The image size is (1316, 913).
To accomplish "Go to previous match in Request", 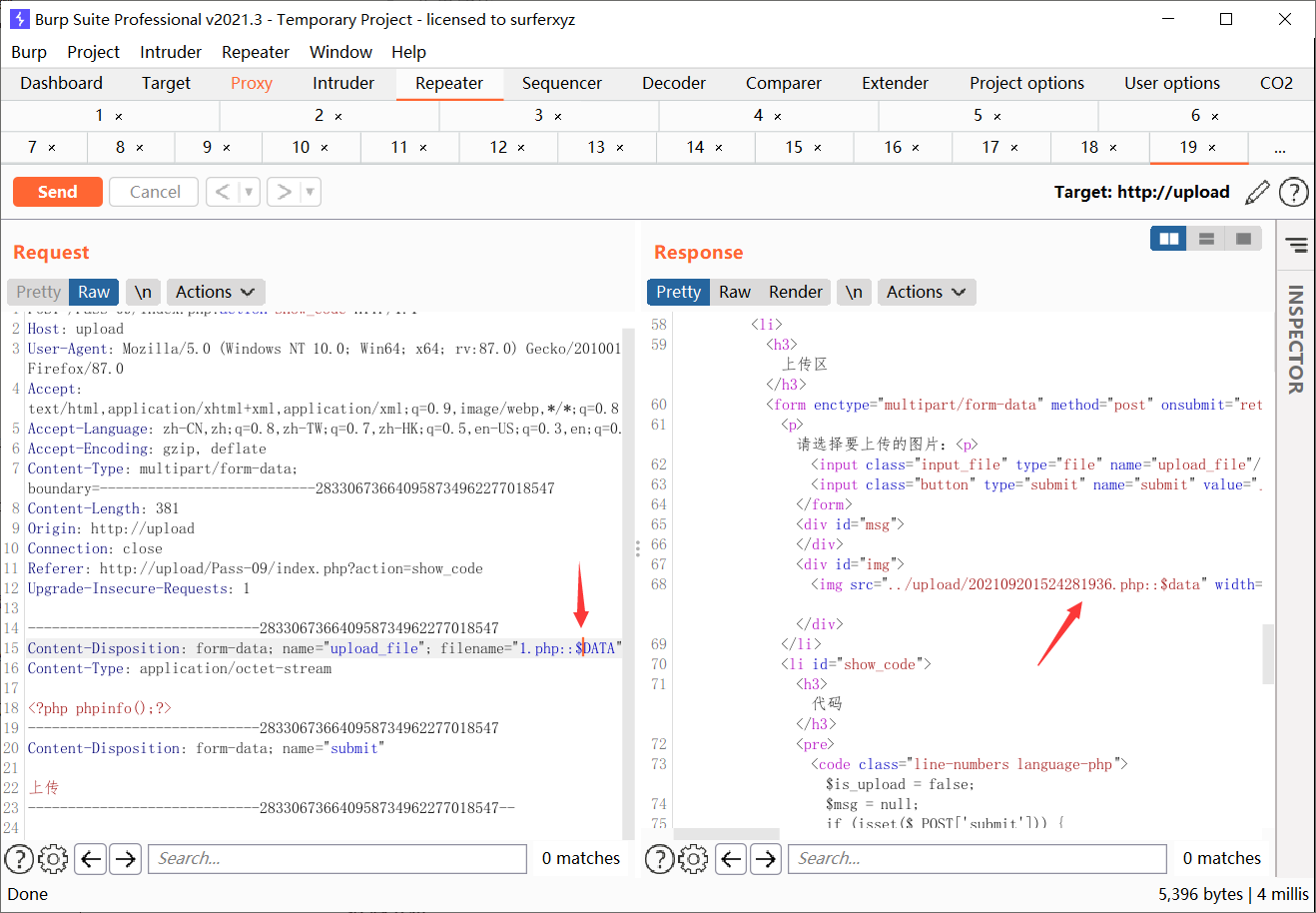I will click(91, 858).
